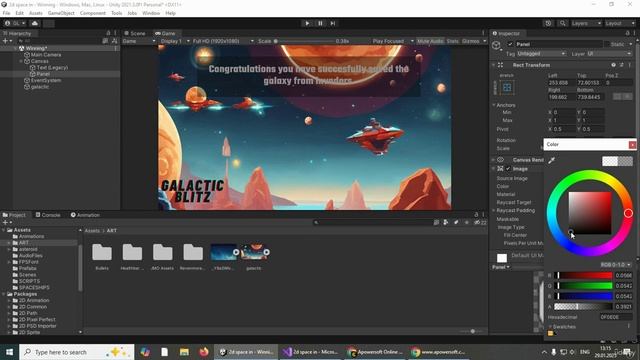Open the Layers dropdown in toolbar
The width and height of the screenshot is (640, 360).
(586, 23)
